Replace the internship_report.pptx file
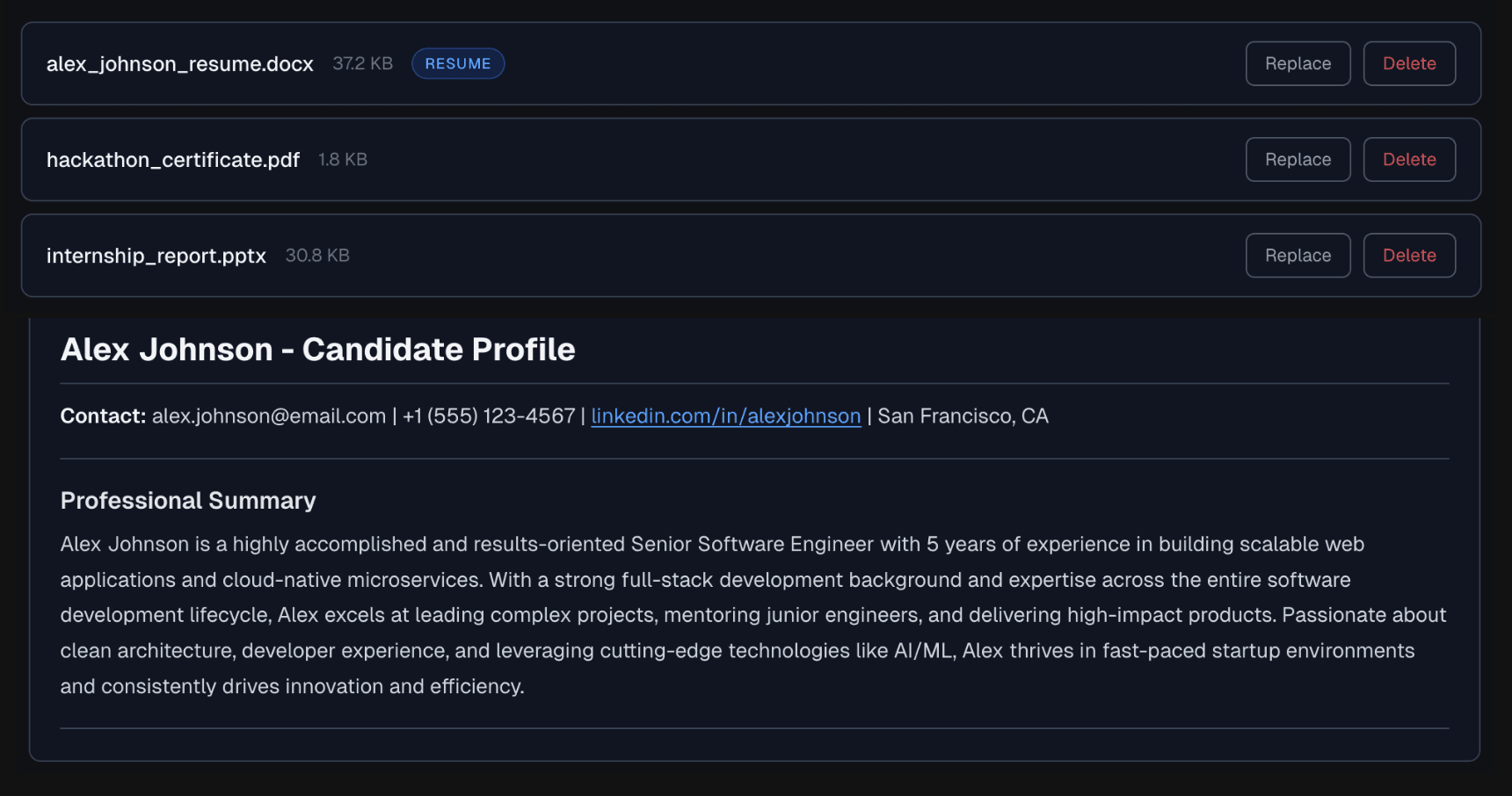The image size is (1512, 796). (1298, 255)
